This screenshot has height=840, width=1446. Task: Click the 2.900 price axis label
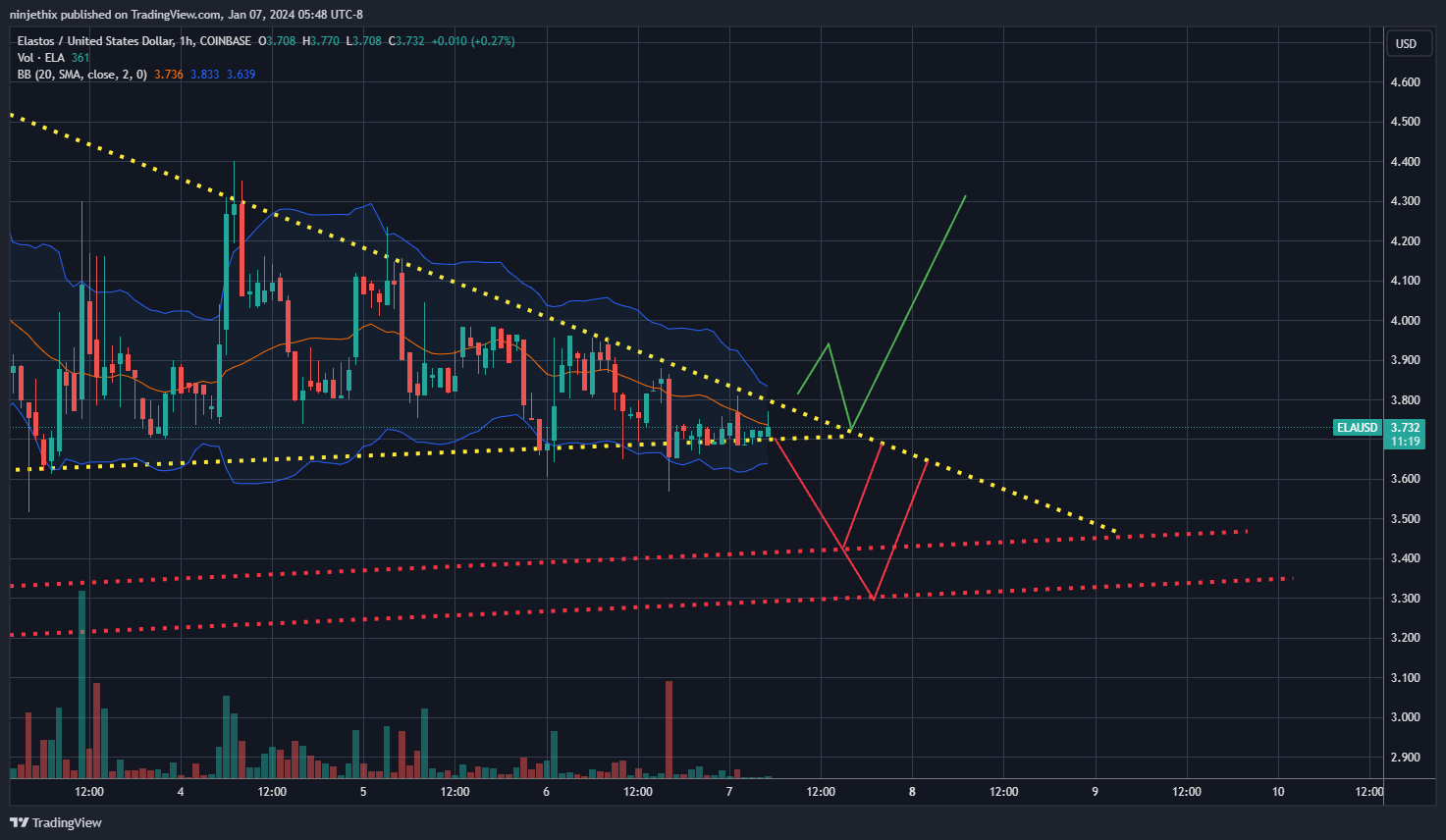tap(1405, 758)
